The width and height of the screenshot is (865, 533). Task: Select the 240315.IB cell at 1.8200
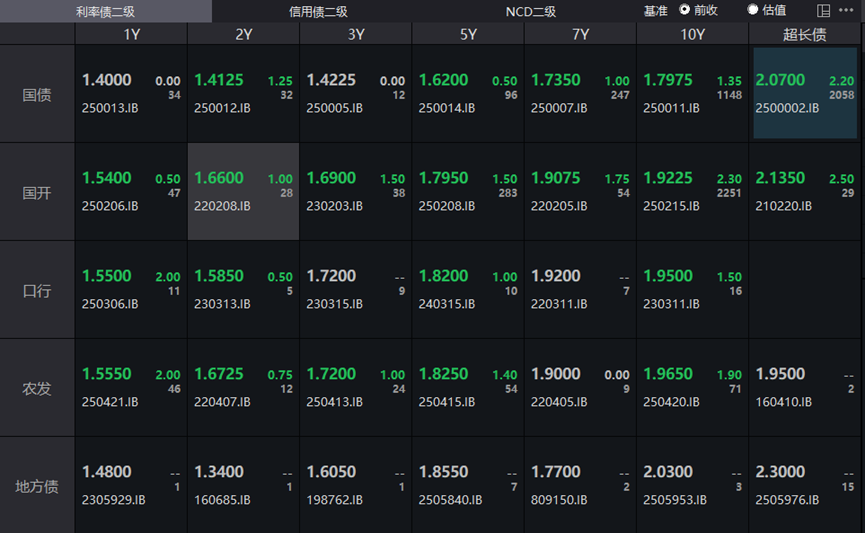468,290
